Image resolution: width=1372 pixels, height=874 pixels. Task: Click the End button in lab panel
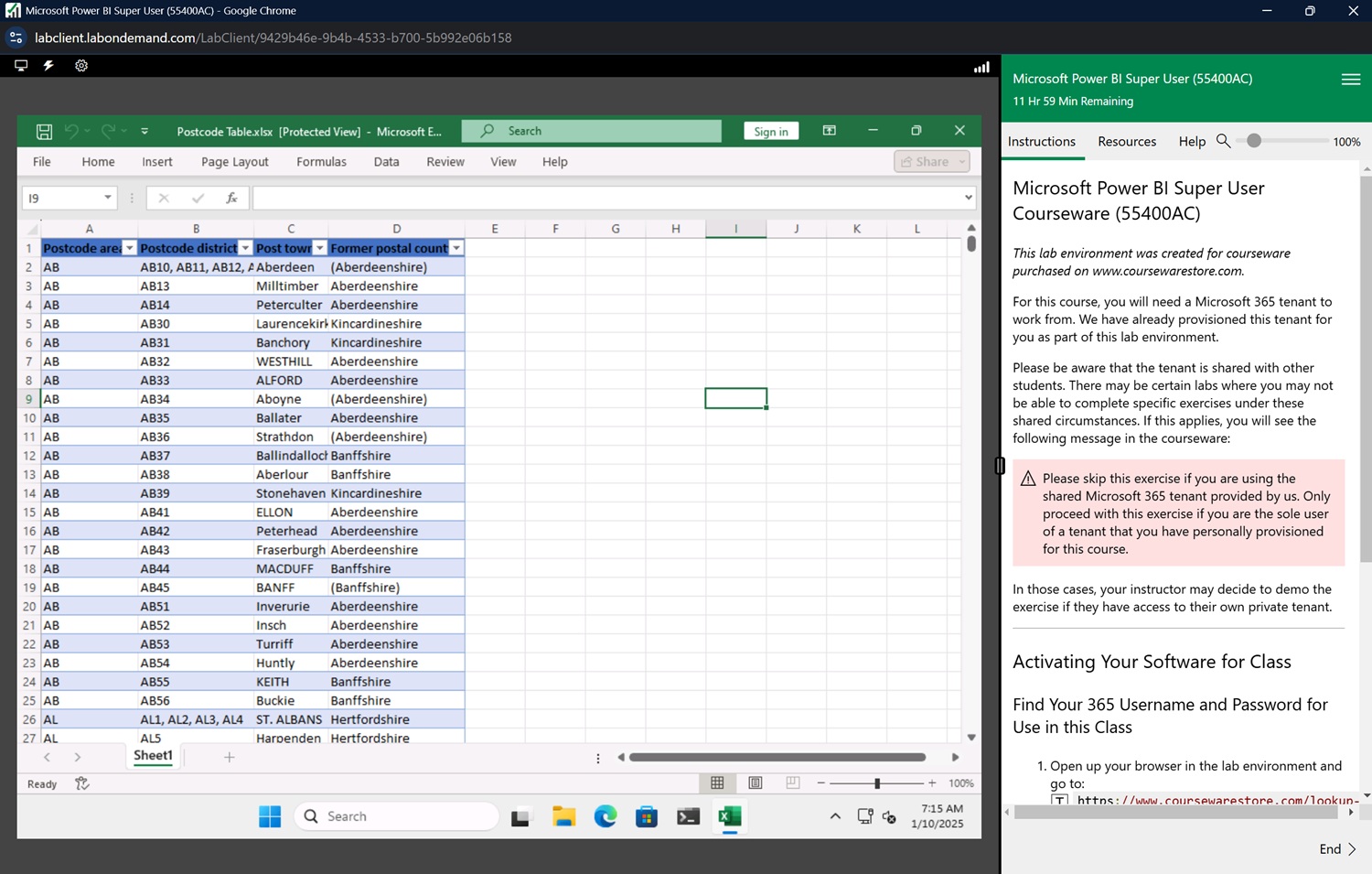(x=1337, y=848)
